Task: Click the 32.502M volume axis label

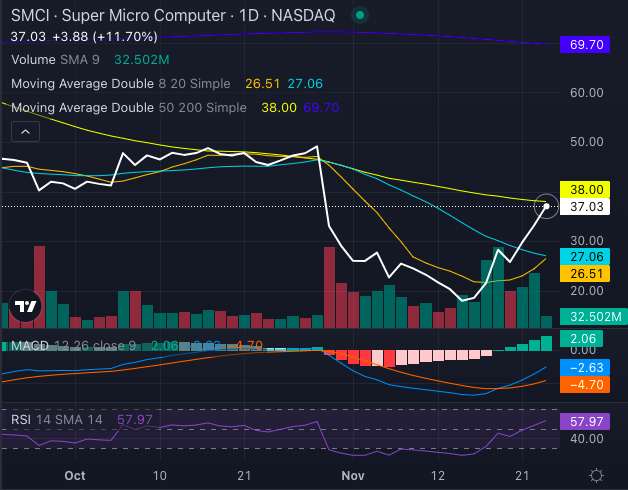Action: [591, 316]
